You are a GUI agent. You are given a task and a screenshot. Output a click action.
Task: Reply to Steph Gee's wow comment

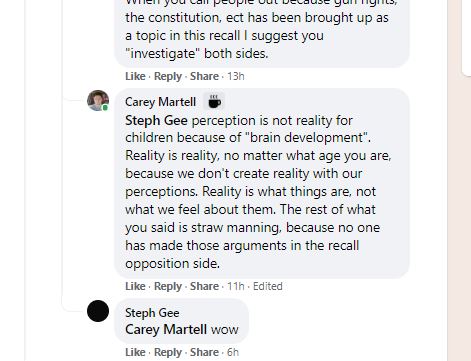168,352
